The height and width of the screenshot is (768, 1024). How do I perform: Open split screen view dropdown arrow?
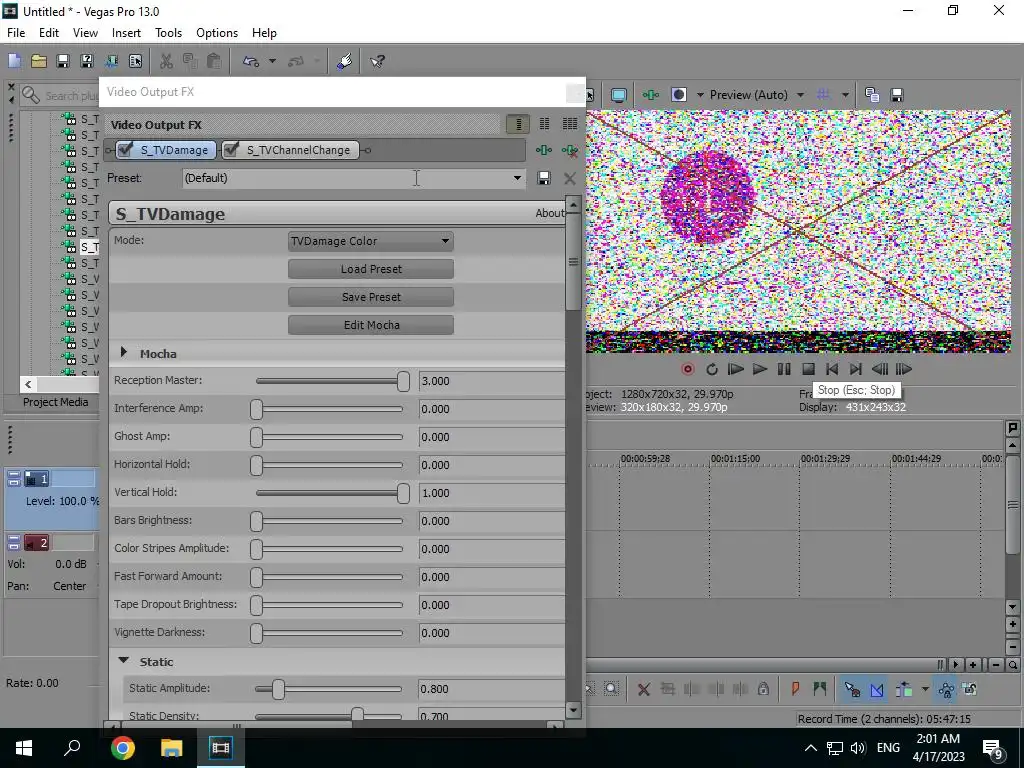700,95
